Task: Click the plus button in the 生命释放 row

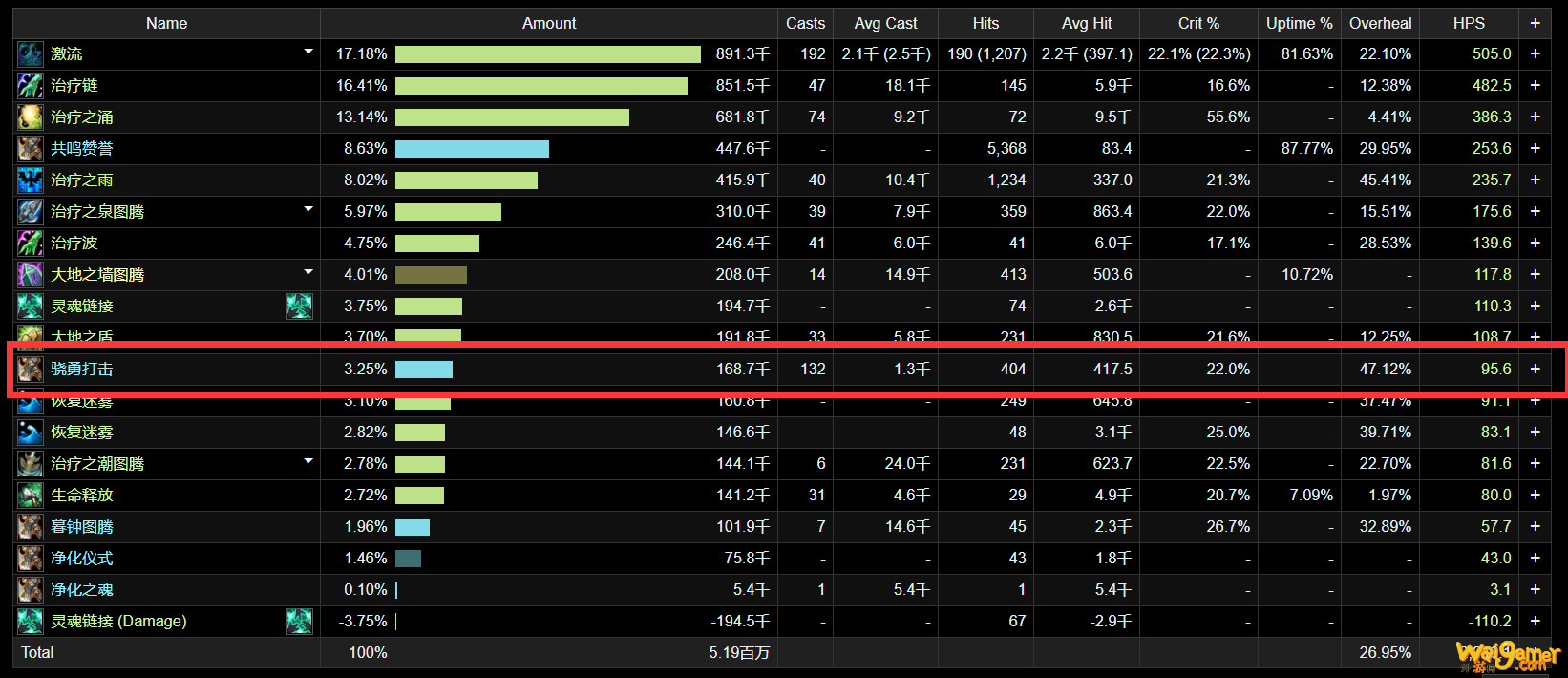Action: pos(1536,496)
